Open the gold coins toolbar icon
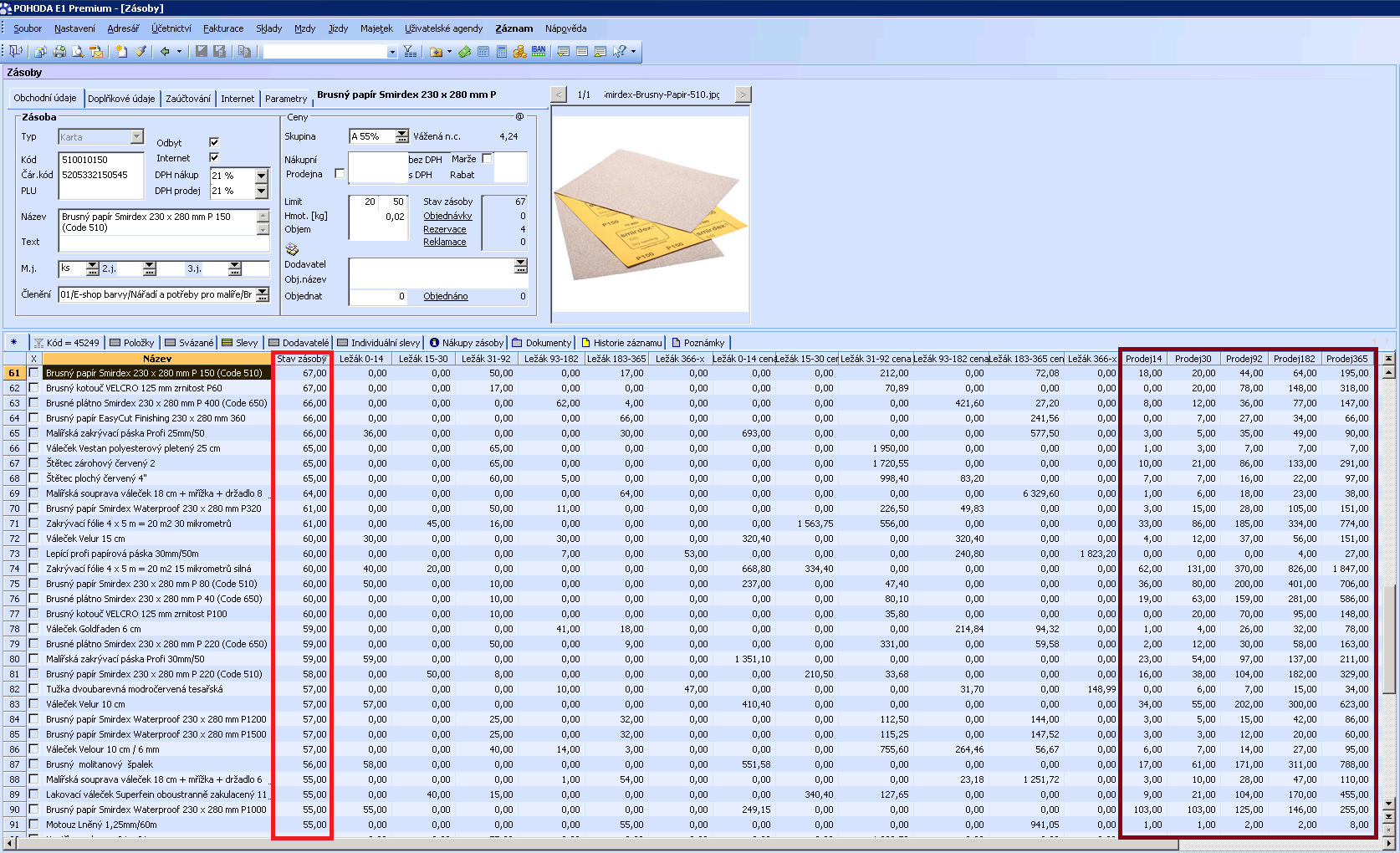1400x853 pixels. point(519,51)
